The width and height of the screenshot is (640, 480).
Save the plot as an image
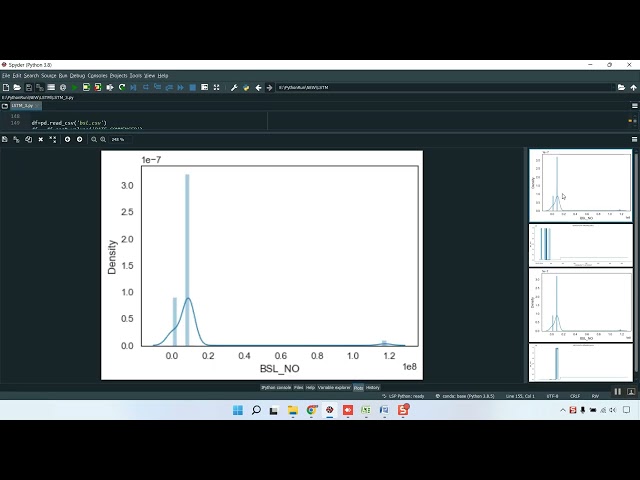point(5,139)
